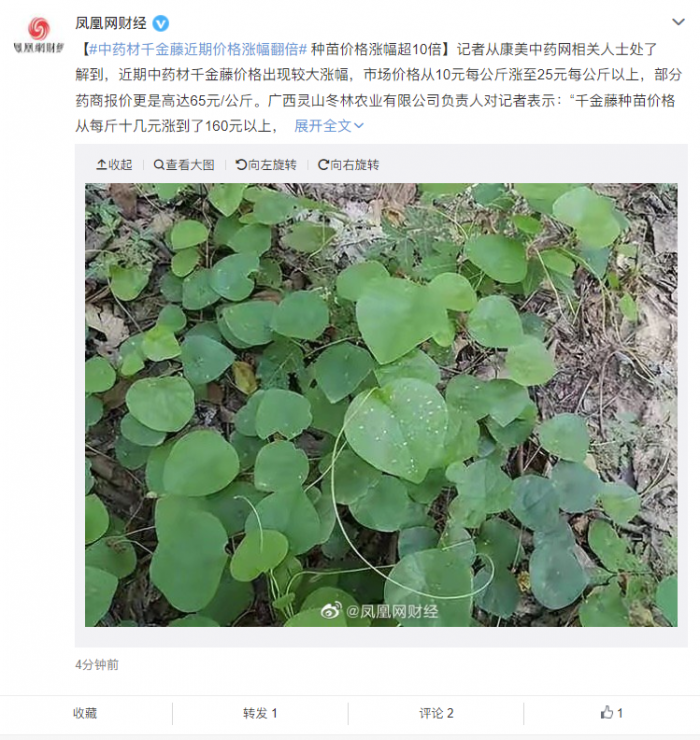Open comments via 评论 2
Screen dimensions: 700x740
click(x=436, y=713)
